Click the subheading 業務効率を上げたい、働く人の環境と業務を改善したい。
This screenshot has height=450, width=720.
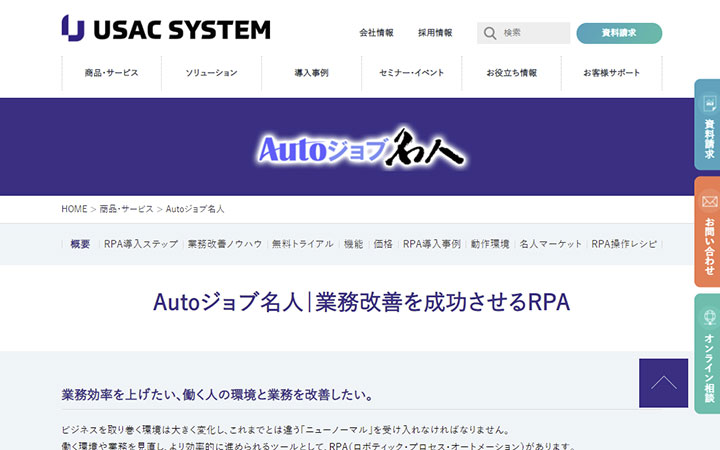coord(218,395)
